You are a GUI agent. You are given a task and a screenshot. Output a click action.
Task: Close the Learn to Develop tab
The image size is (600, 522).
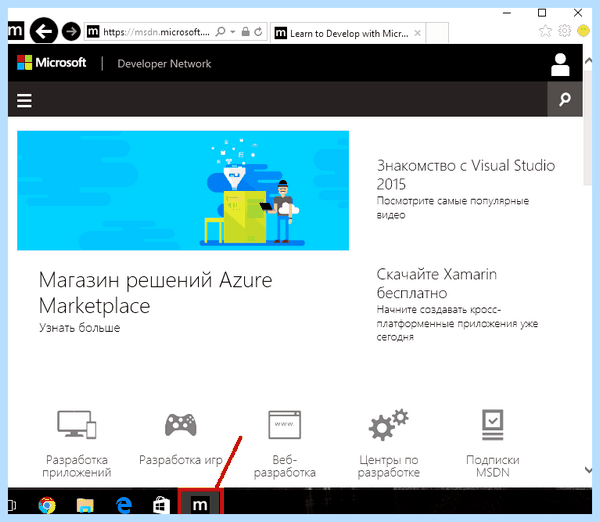[x=417, y=33]
